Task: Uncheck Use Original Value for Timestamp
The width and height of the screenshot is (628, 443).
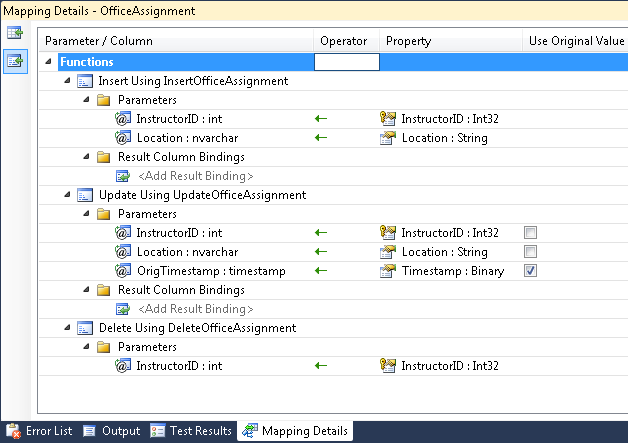Action: [531, 271]
